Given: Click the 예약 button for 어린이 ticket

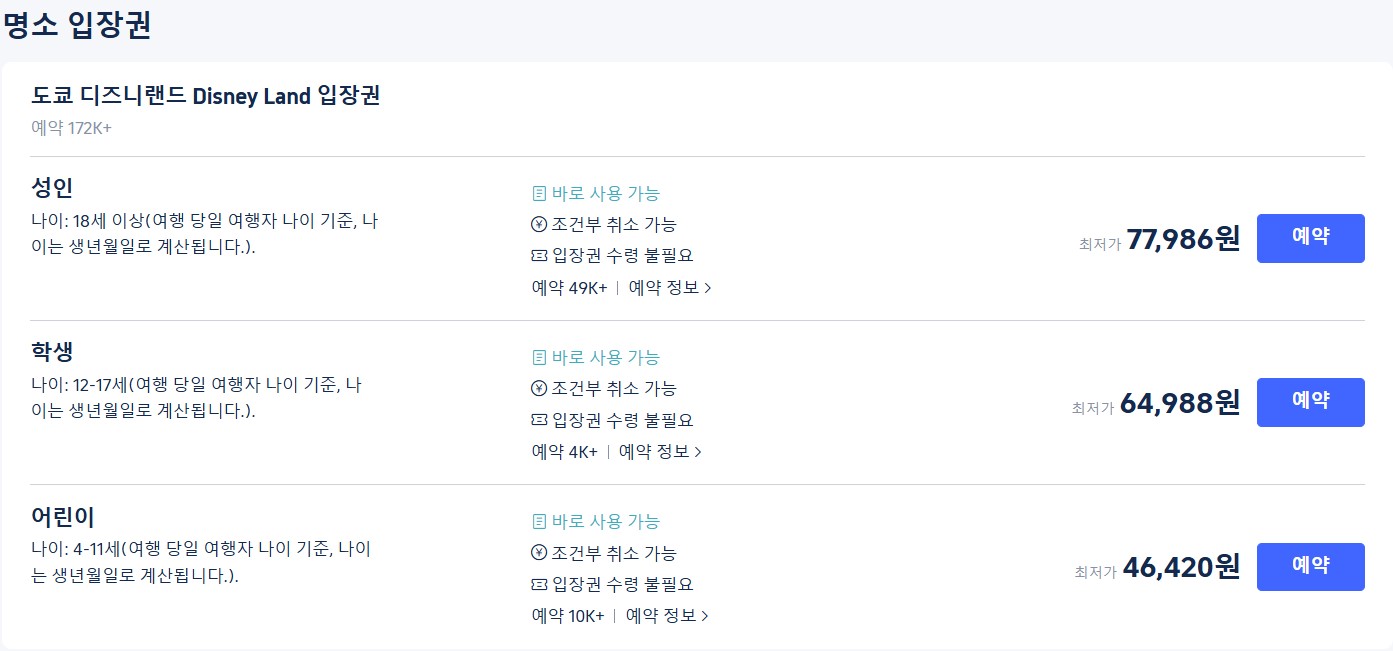Looking at the screenshot, I should pyautogui.click(x=1310, y=566).
